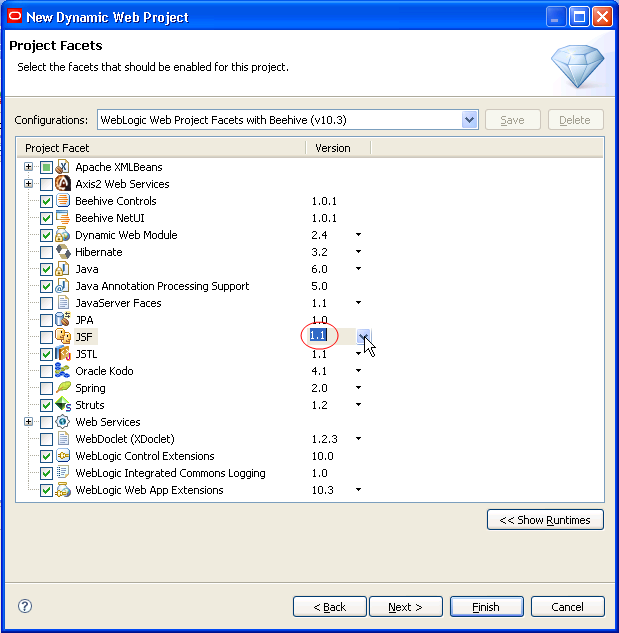Cancel the New Dynamic Web Project wizard

pyautogui.click(x=567, y=606)
